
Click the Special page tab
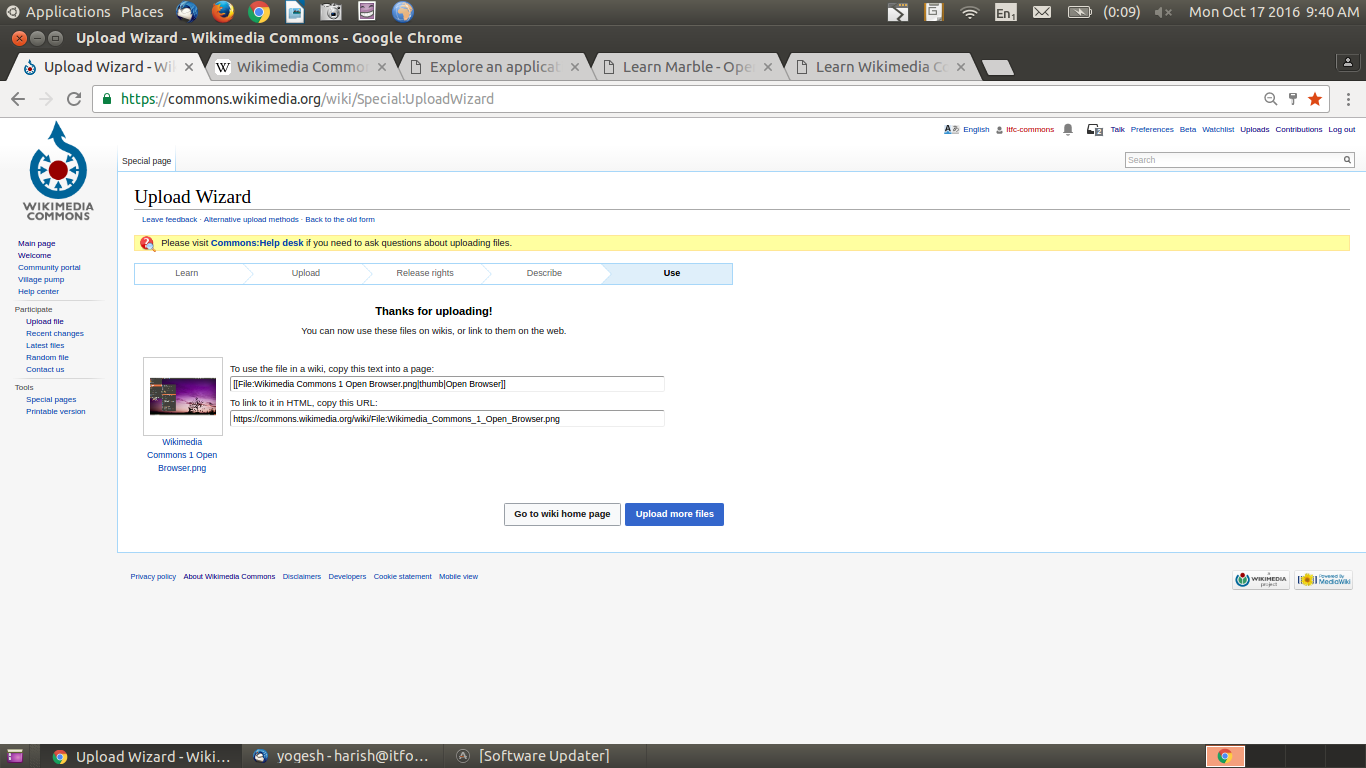147,161
